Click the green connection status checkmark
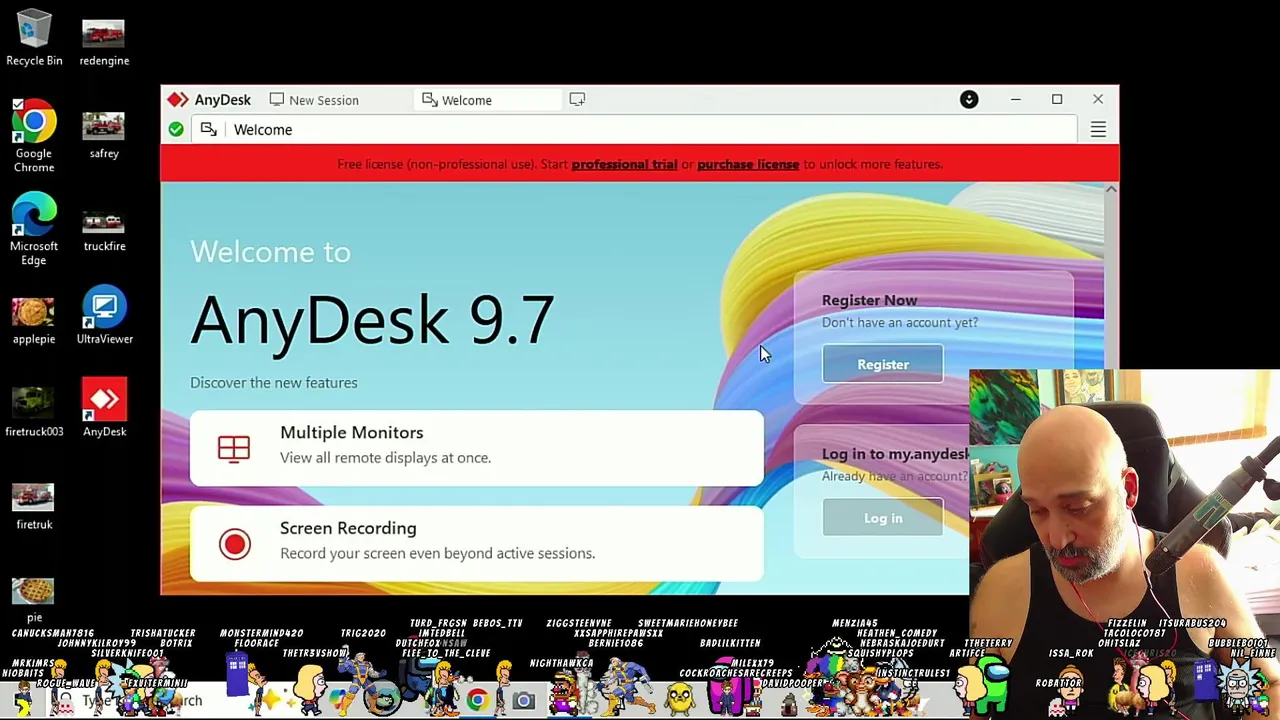The image size is (1280, 720). pyautogui.click(x=176, y=129)
